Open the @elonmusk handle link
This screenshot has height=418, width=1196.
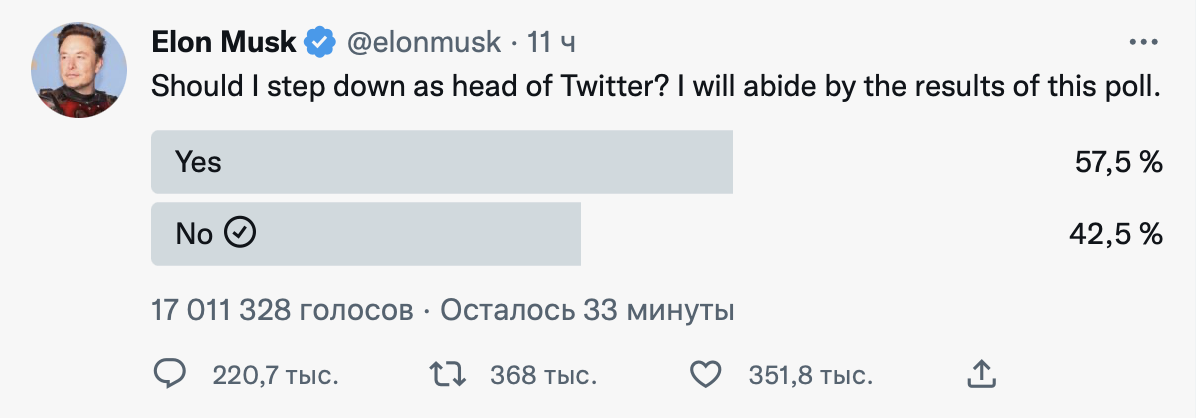pyautogui.click(x=423, y=43)
